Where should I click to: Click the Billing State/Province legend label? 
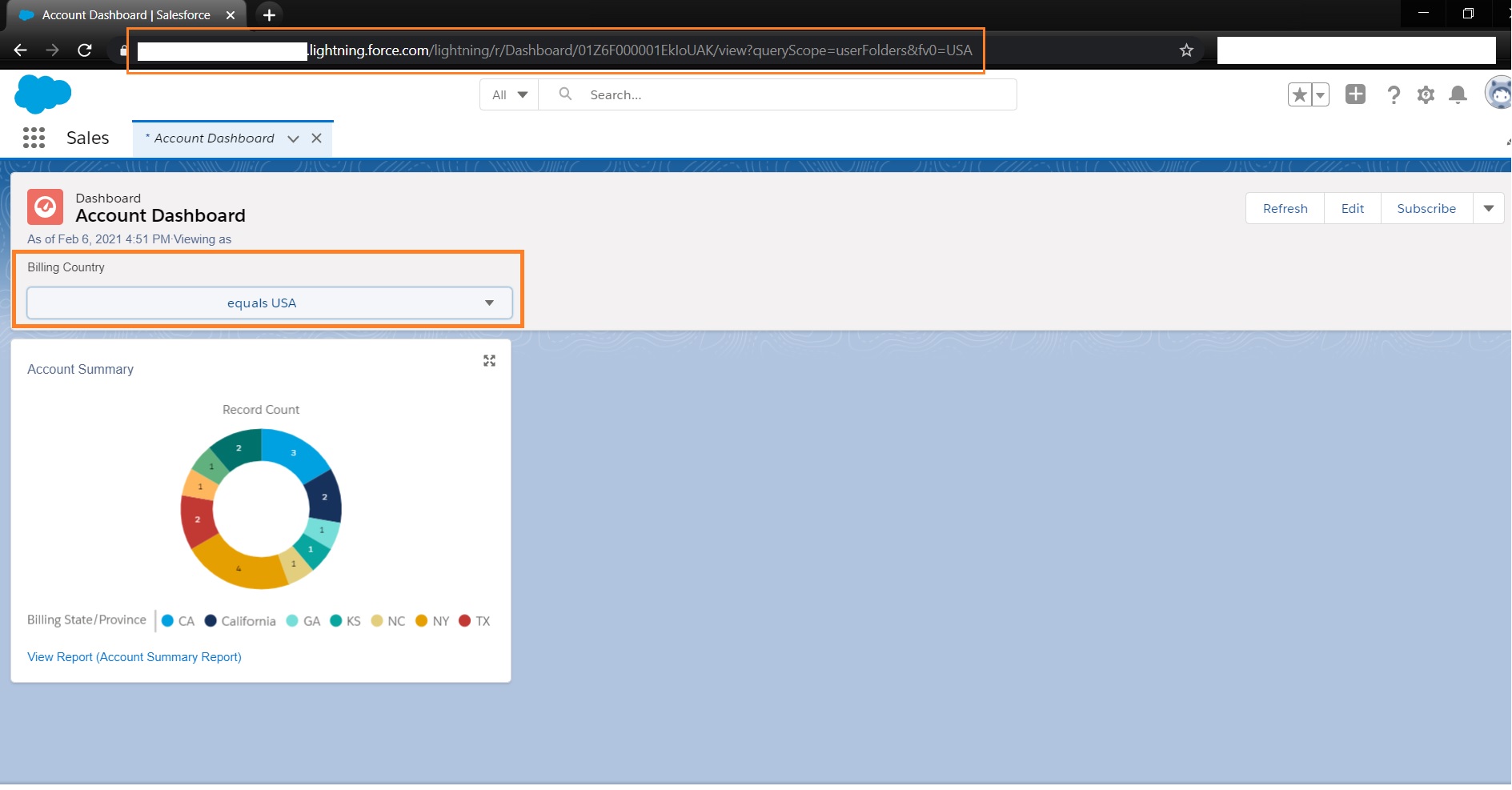(x=86, y=620)
